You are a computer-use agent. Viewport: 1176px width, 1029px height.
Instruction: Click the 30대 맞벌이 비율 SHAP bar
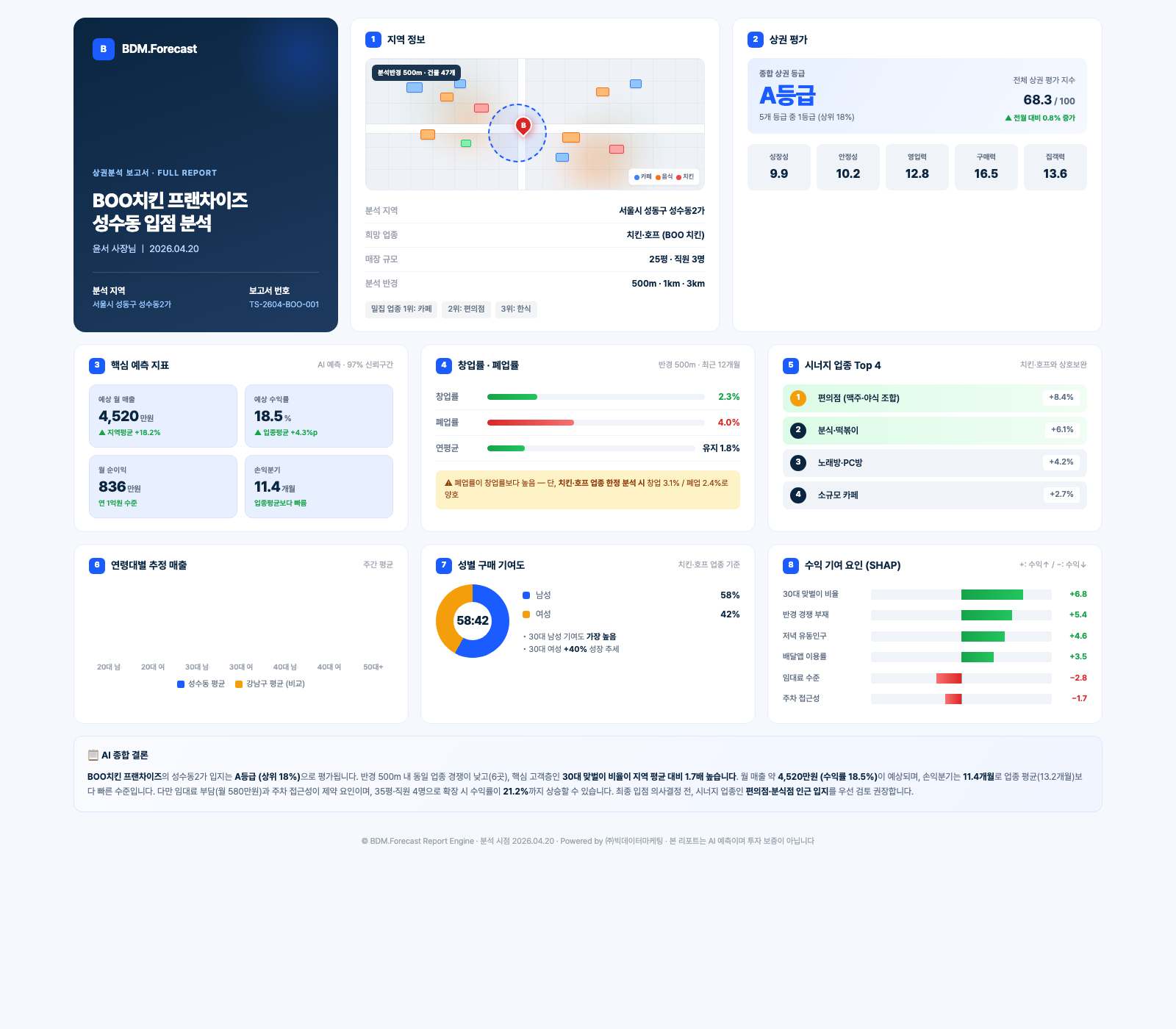click(x=992, y=595)
